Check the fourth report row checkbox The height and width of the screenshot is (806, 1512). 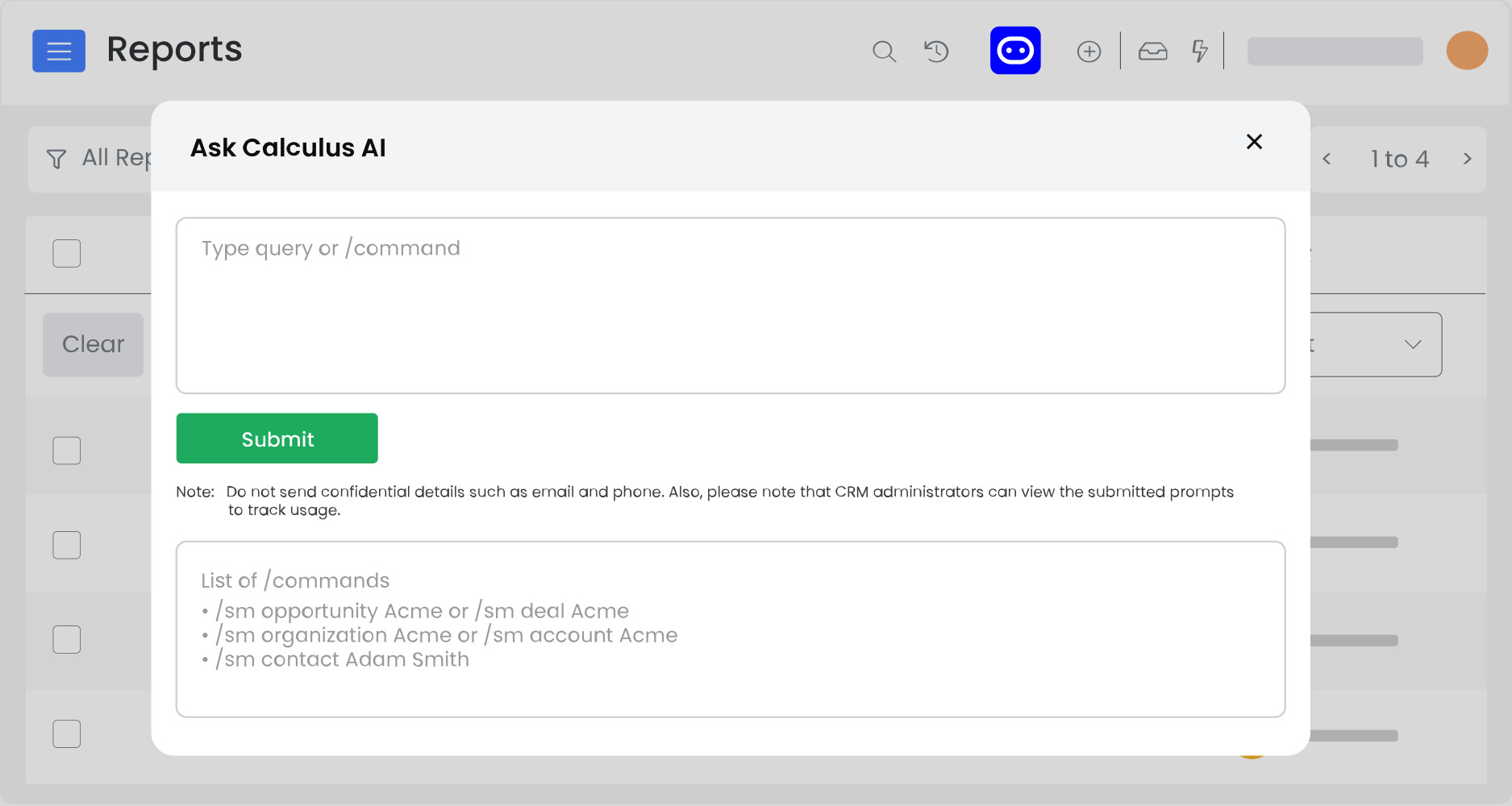coord(67,733)
